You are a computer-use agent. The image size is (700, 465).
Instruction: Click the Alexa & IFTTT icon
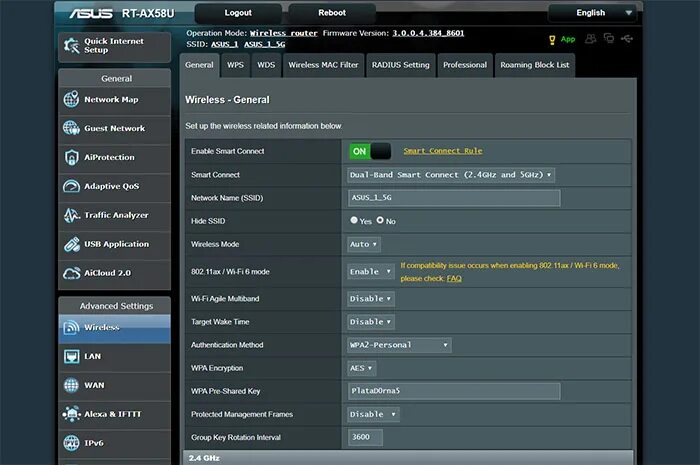click(x=71, y=414)
